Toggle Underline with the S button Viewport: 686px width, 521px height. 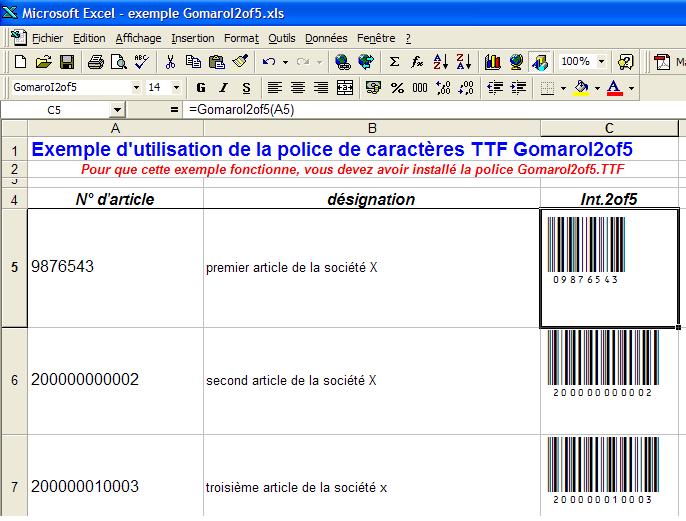(x=247, y=88)
